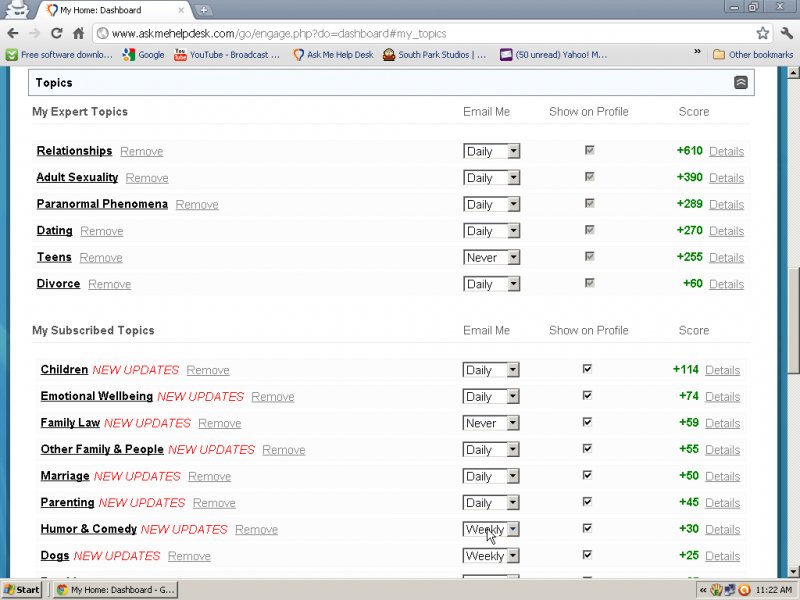Open a new tab with the plus button

tap(204, 10)
